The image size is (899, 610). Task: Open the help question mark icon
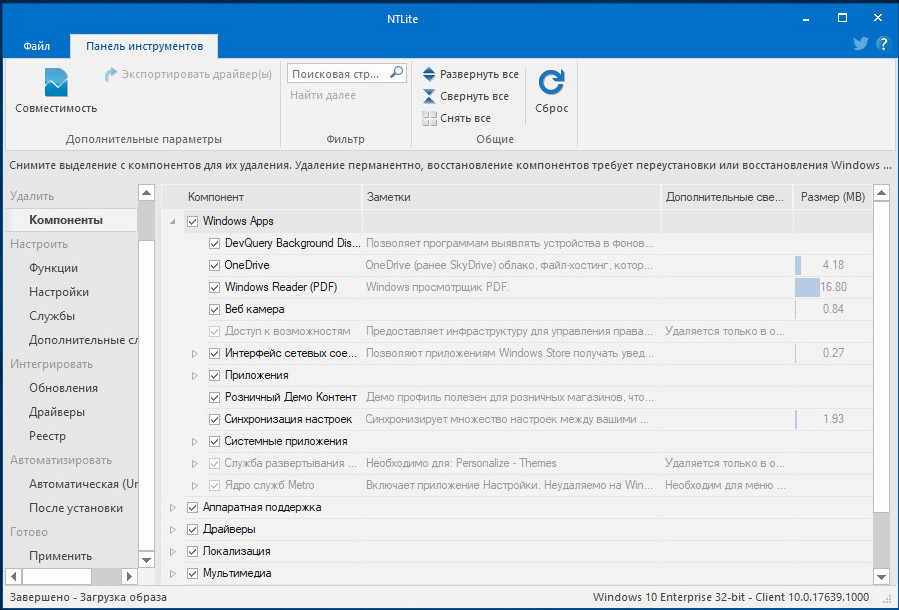click(x=883, y=44)
